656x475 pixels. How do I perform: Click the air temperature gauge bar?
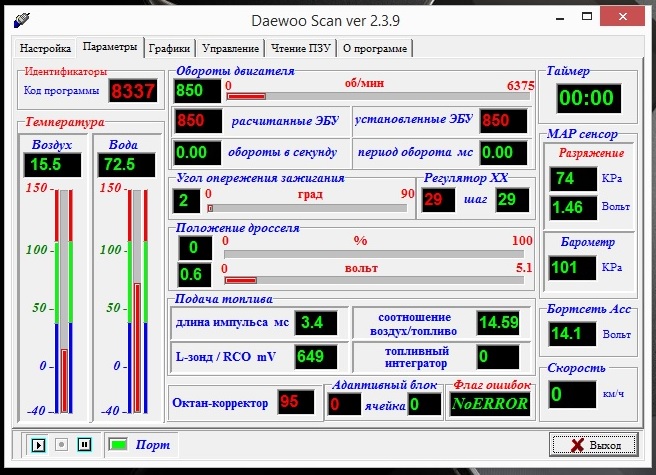click(x=65, y=299)
